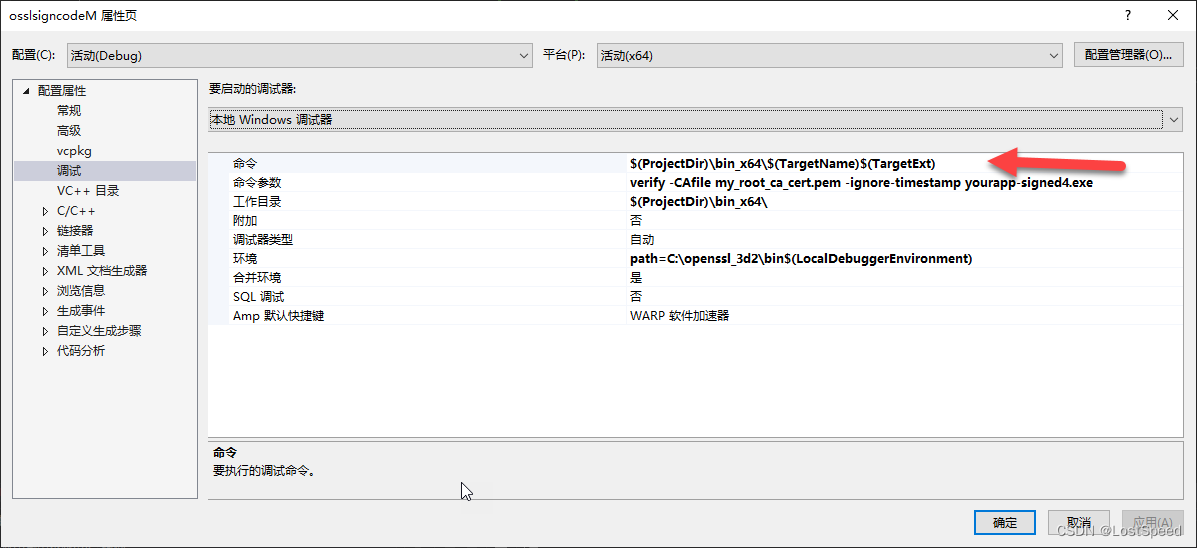Click the 环境 property name
The image size is (1197, 548).
tap(246, 259)
